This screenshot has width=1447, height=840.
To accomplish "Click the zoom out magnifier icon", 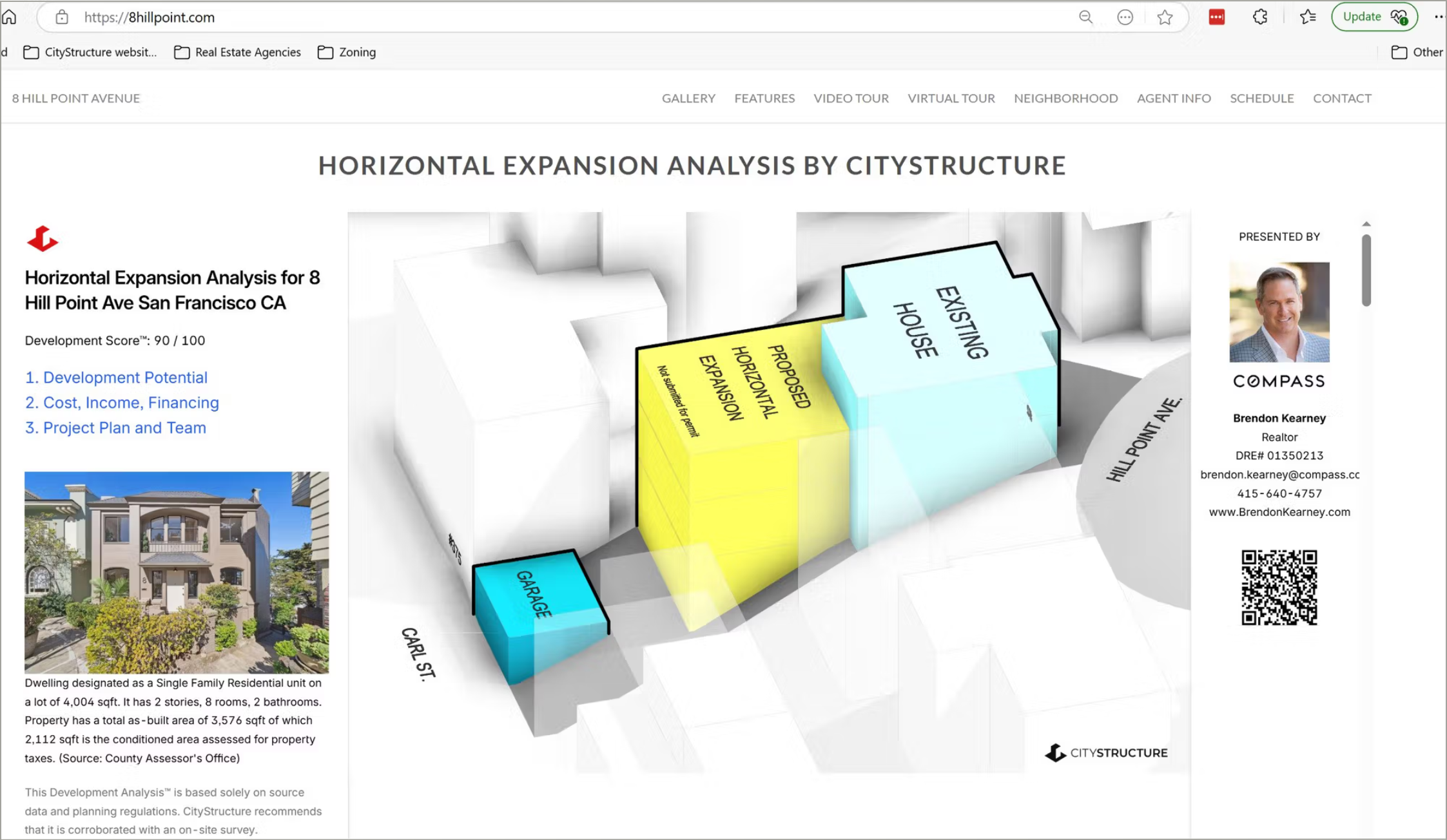I will coord(1085,17).
